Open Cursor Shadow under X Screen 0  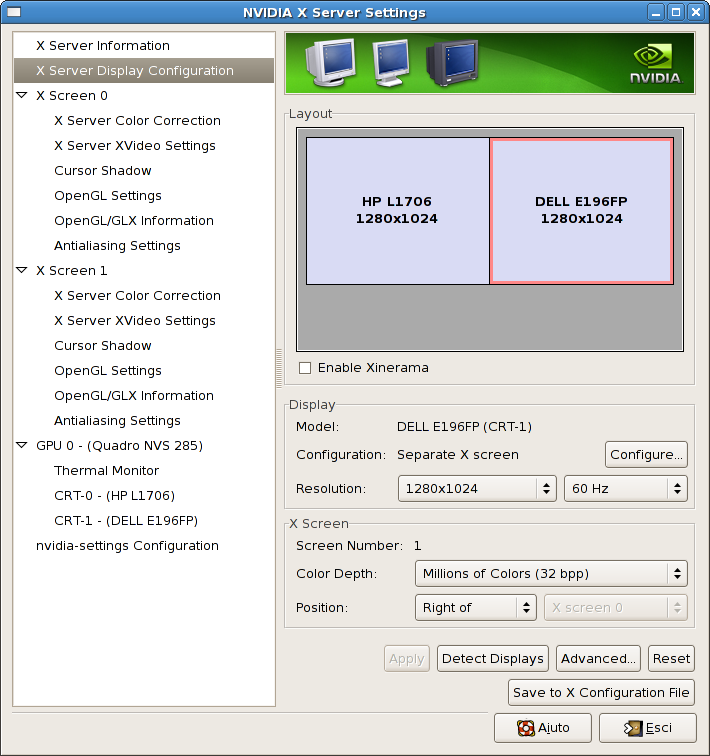coord(103,171)
